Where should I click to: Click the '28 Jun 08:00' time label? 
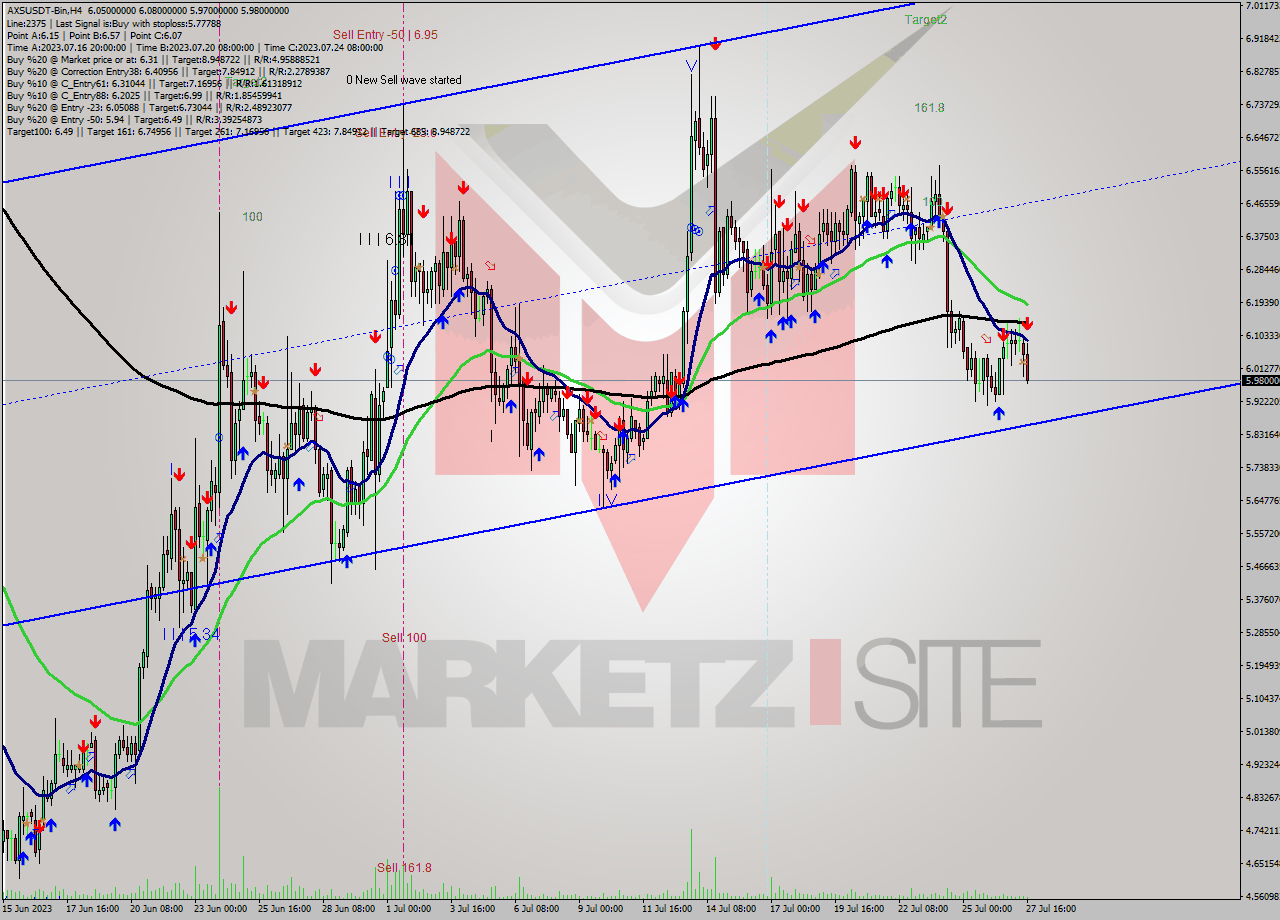[347, 909]
